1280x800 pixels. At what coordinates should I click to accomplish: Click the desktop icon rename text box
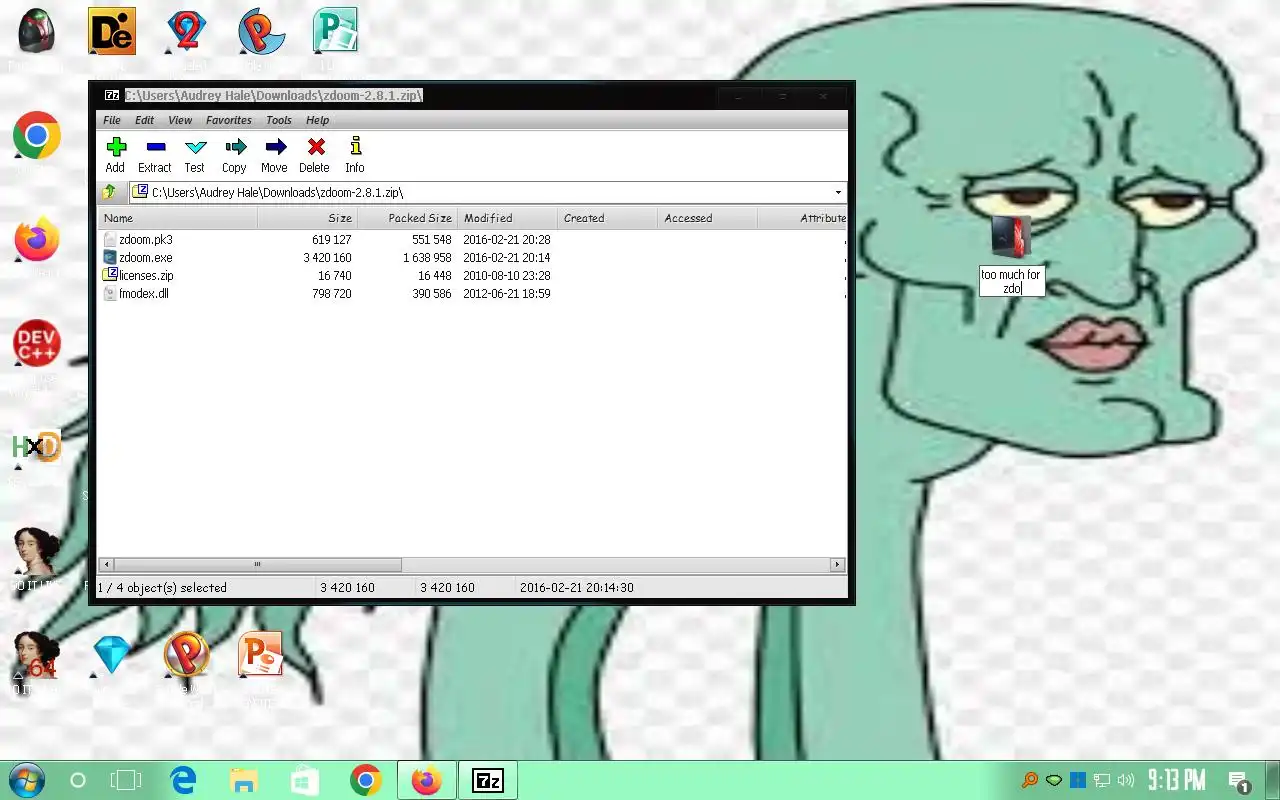[1012, 281]
